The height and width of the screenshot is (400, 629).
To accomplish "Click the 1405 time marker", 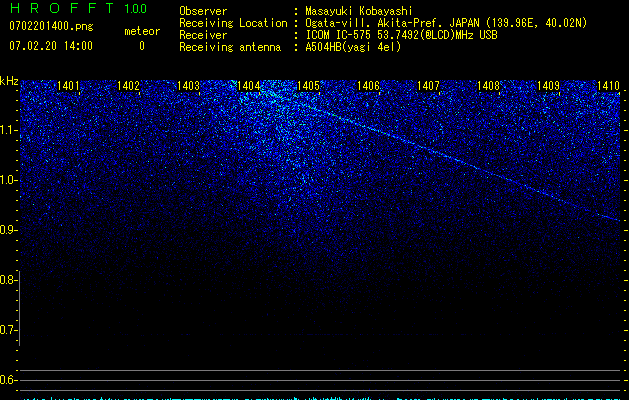I will tap(308, 85).
